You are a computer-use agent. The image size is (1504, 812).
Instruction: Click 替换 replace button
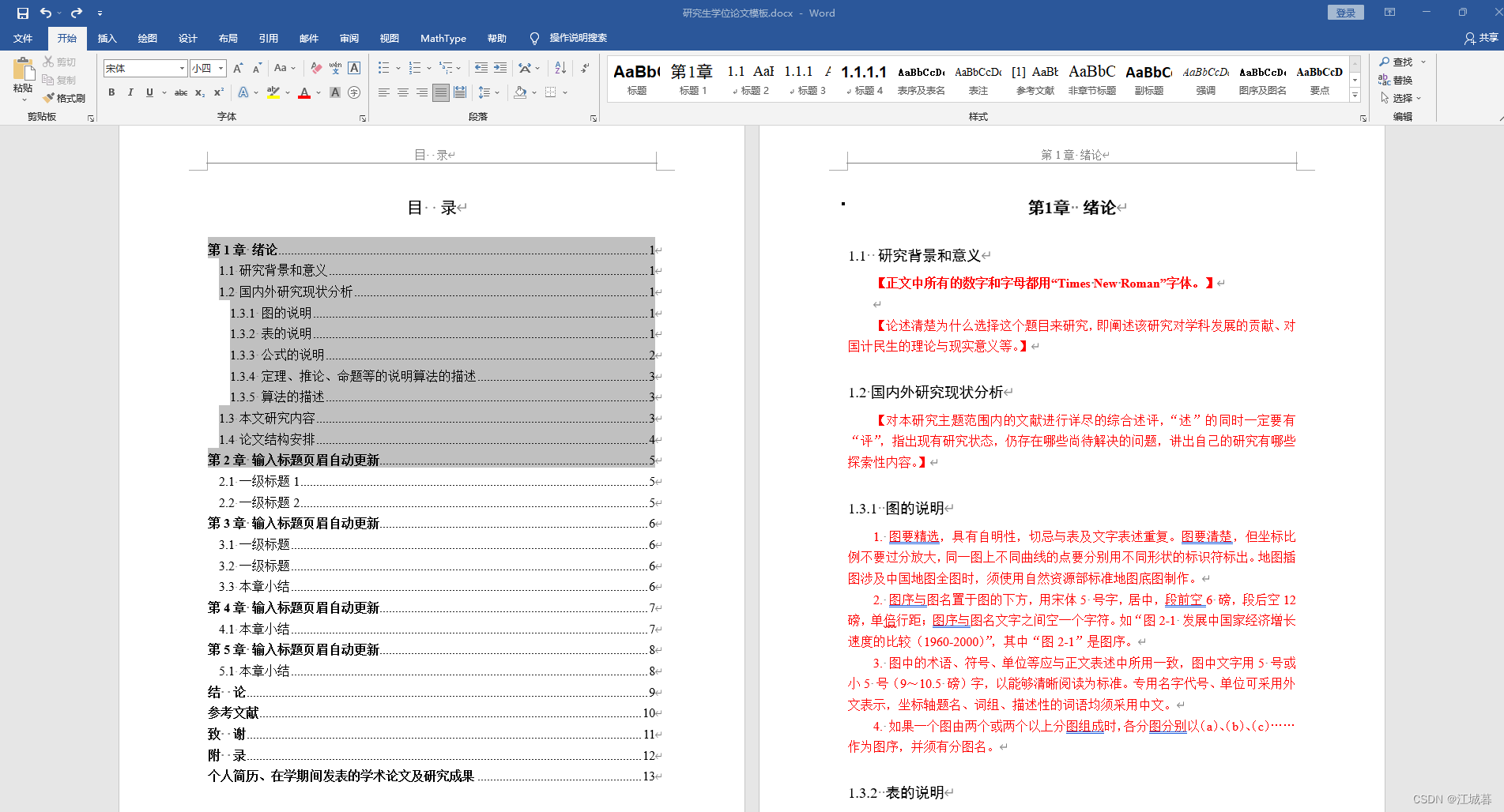pos(1397,80)
